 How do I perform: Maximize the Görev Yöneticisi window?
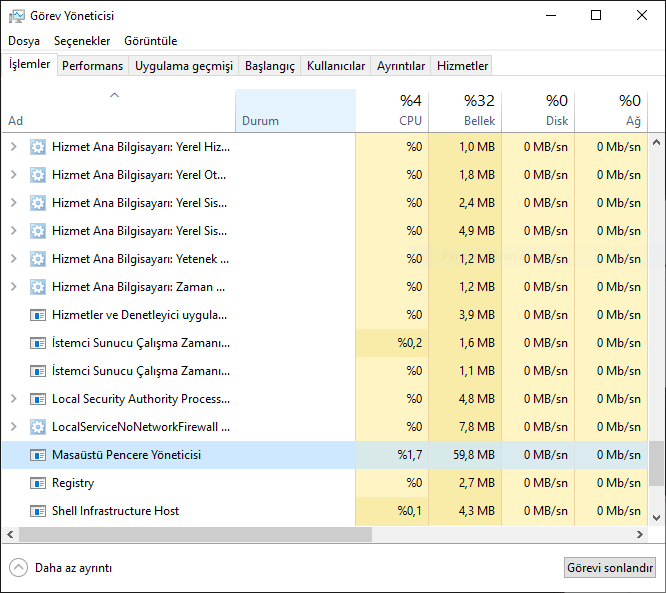[596, 16]
